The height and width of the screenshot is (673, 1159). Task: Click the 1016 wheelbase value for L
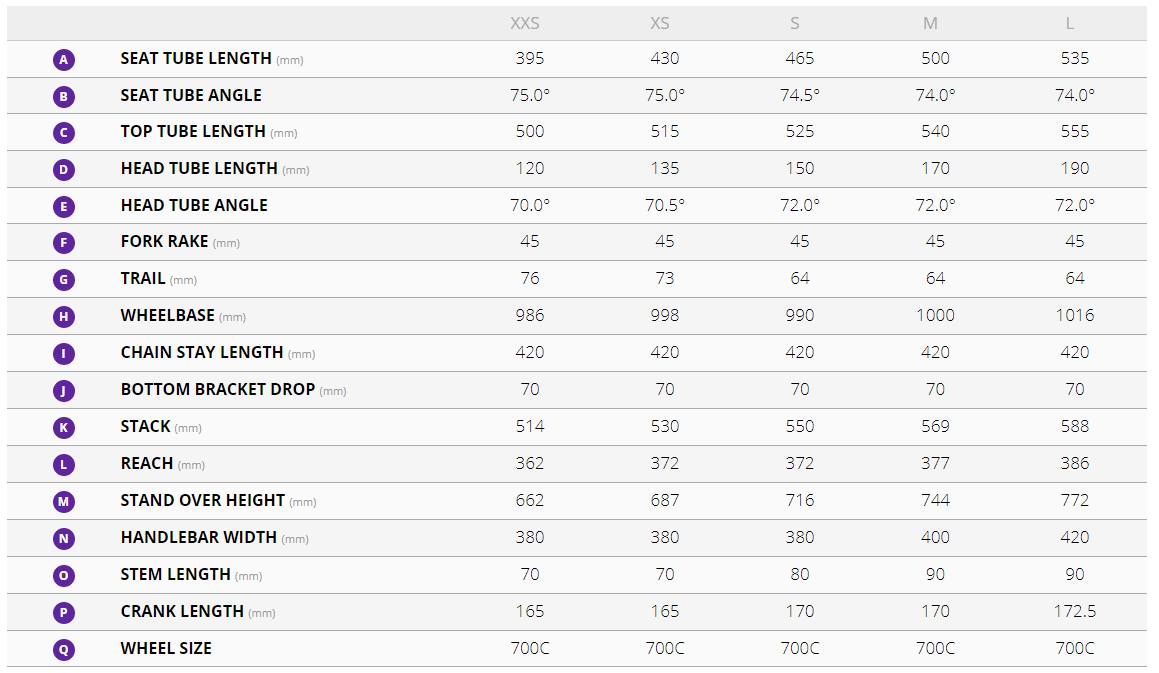tap(1075, 316)
